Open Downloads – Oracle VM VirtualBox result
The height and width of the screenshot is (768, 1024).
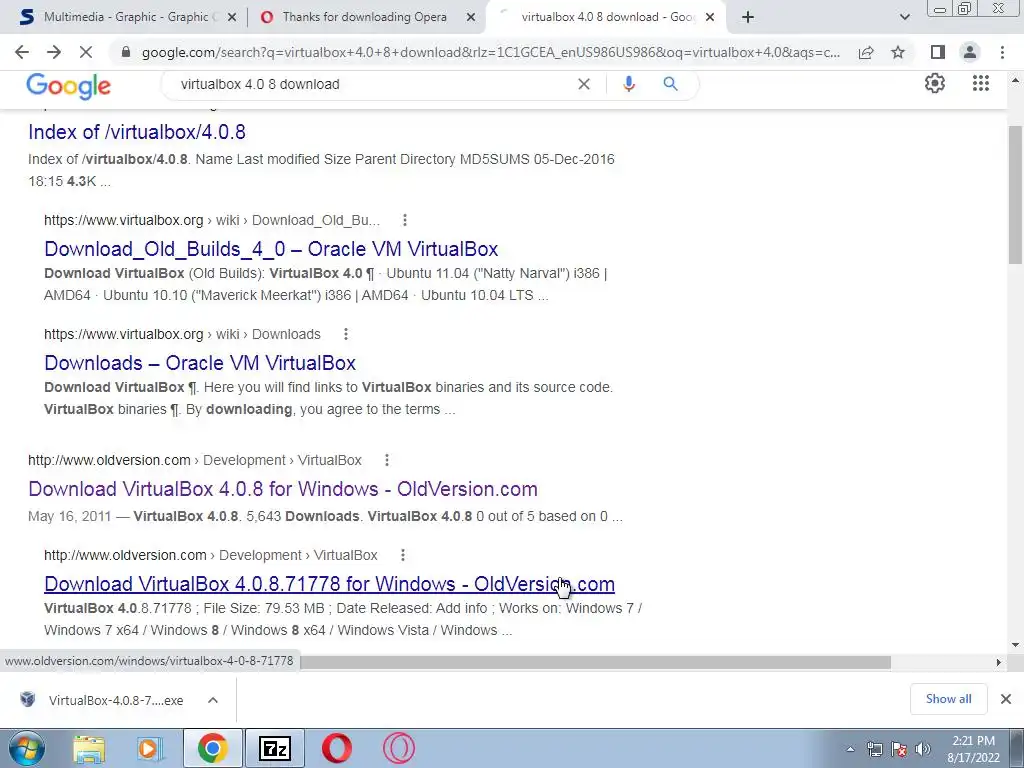point(200,363)
